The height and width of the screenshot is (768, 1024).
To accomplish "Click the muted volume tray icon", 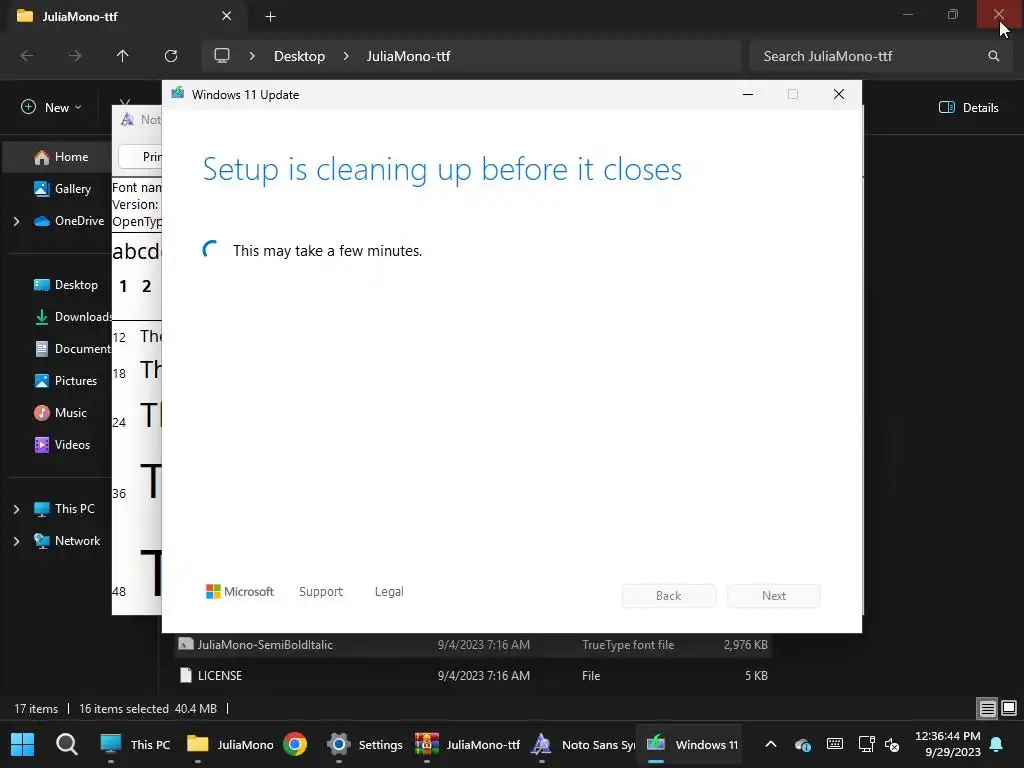I will (892, 744).
